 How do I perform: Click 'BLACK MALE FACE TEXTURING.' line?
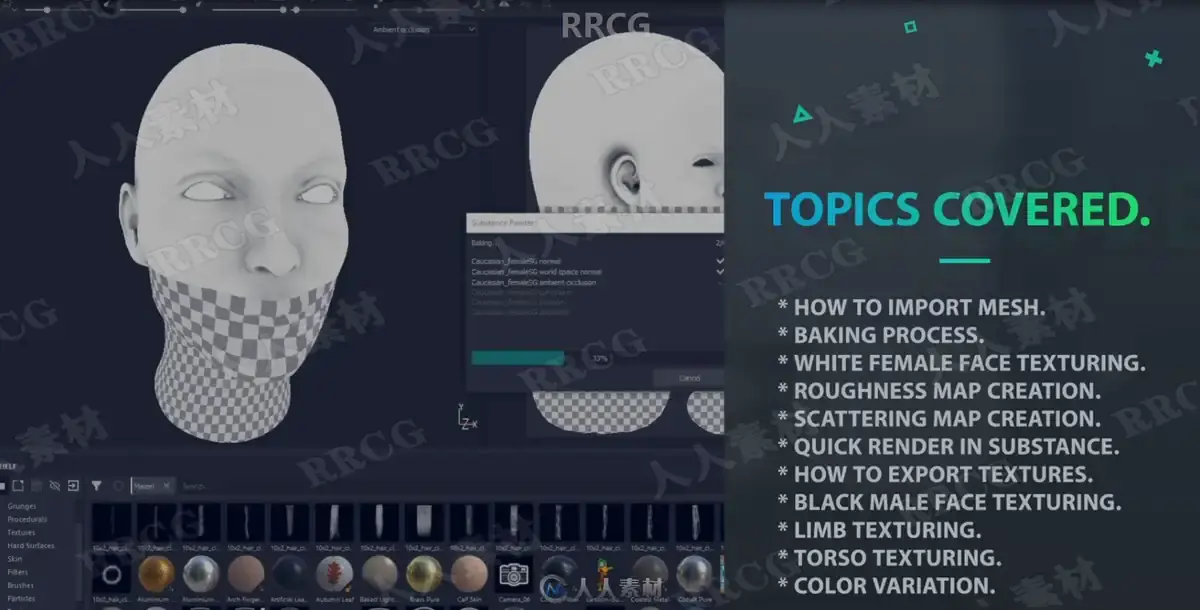(949, 502)
